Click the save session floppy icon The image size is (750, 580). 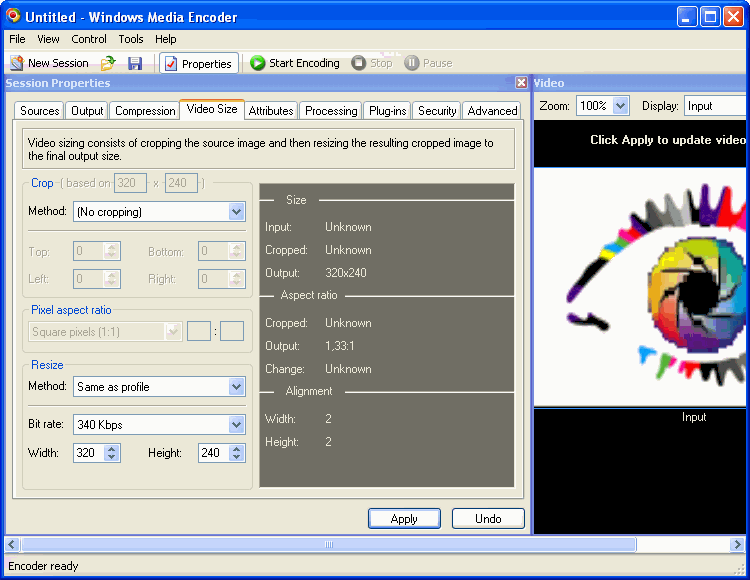click(135, 63)
